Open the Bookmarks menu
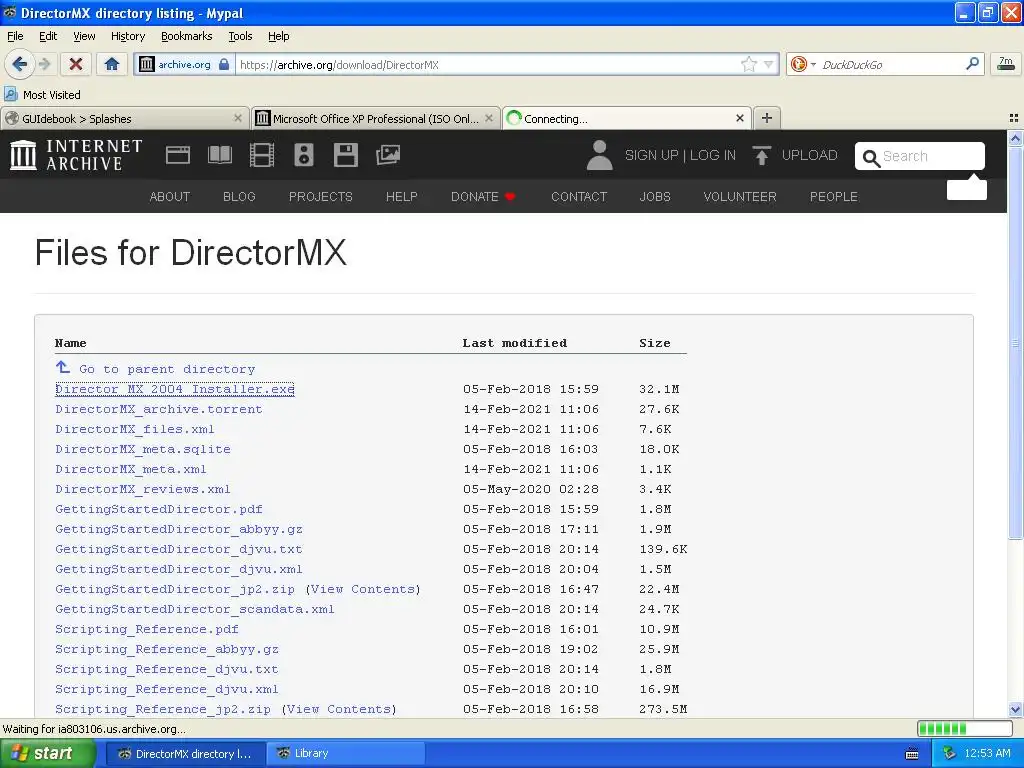The height and width of the screenshot is (768, 1024). 187,36
